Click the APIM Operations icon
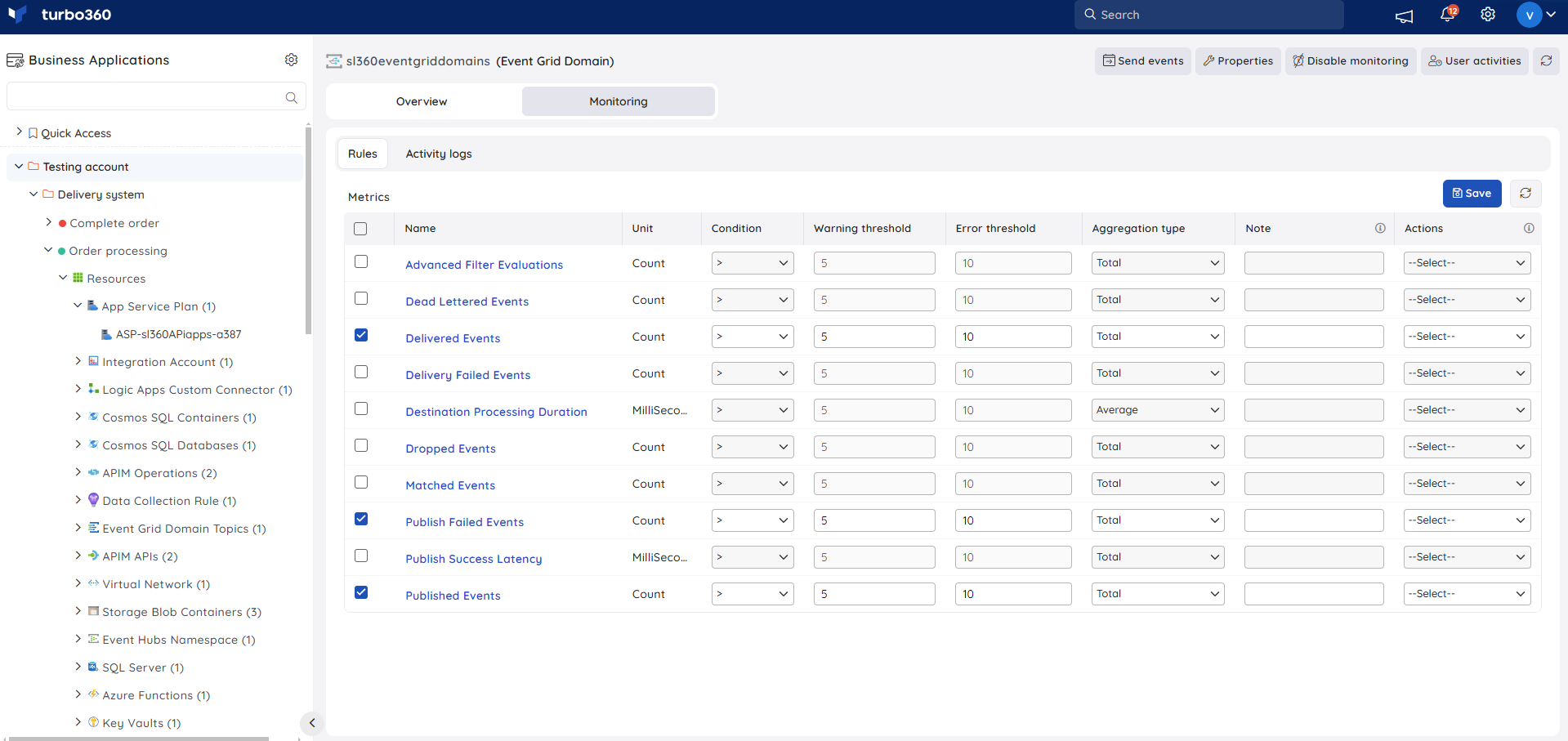The height and width of the screenshot is (741, 1568). tap(93, 472)
